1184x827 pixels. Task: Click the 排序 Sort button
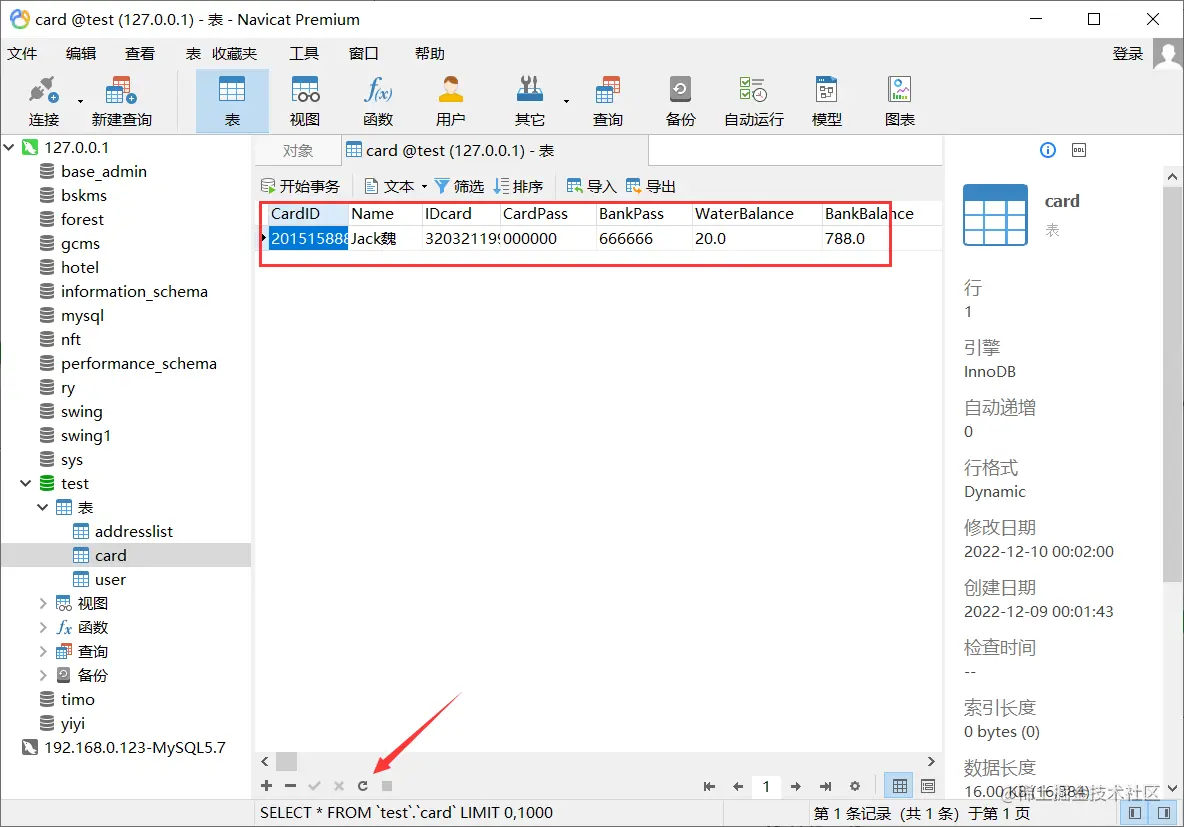tap(518, 187)
